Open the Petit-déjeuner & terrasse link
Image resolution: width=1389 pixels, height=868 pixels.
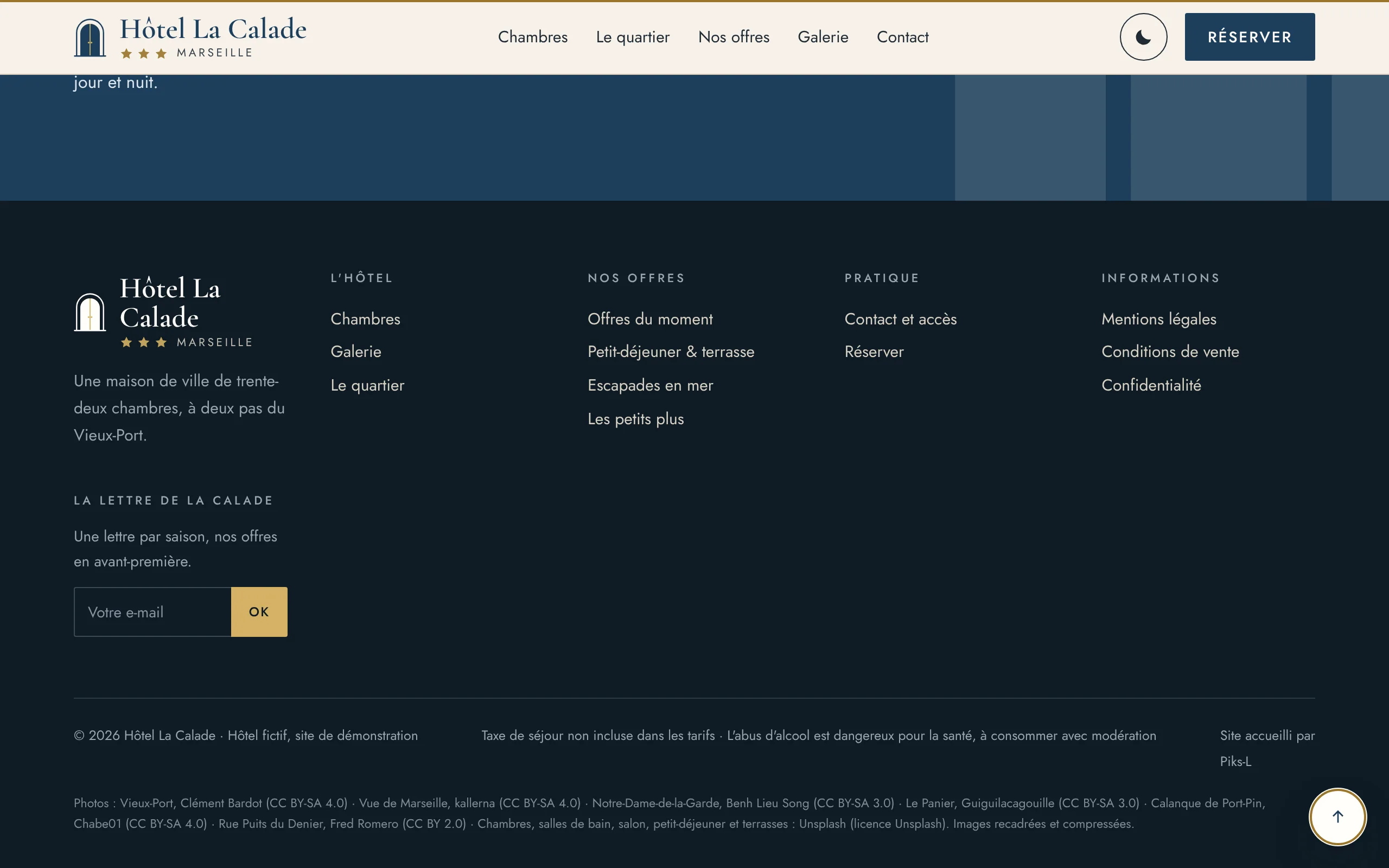[x=671, y=352]
